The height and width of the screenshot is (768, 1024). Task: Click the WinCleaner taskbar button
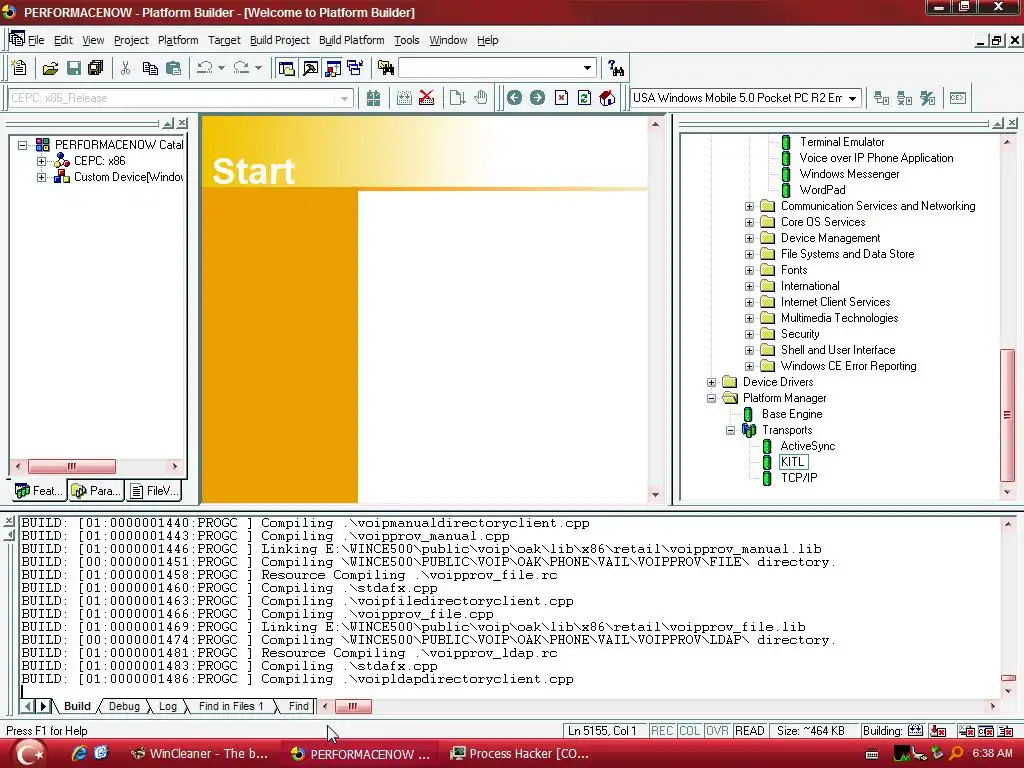200,754
